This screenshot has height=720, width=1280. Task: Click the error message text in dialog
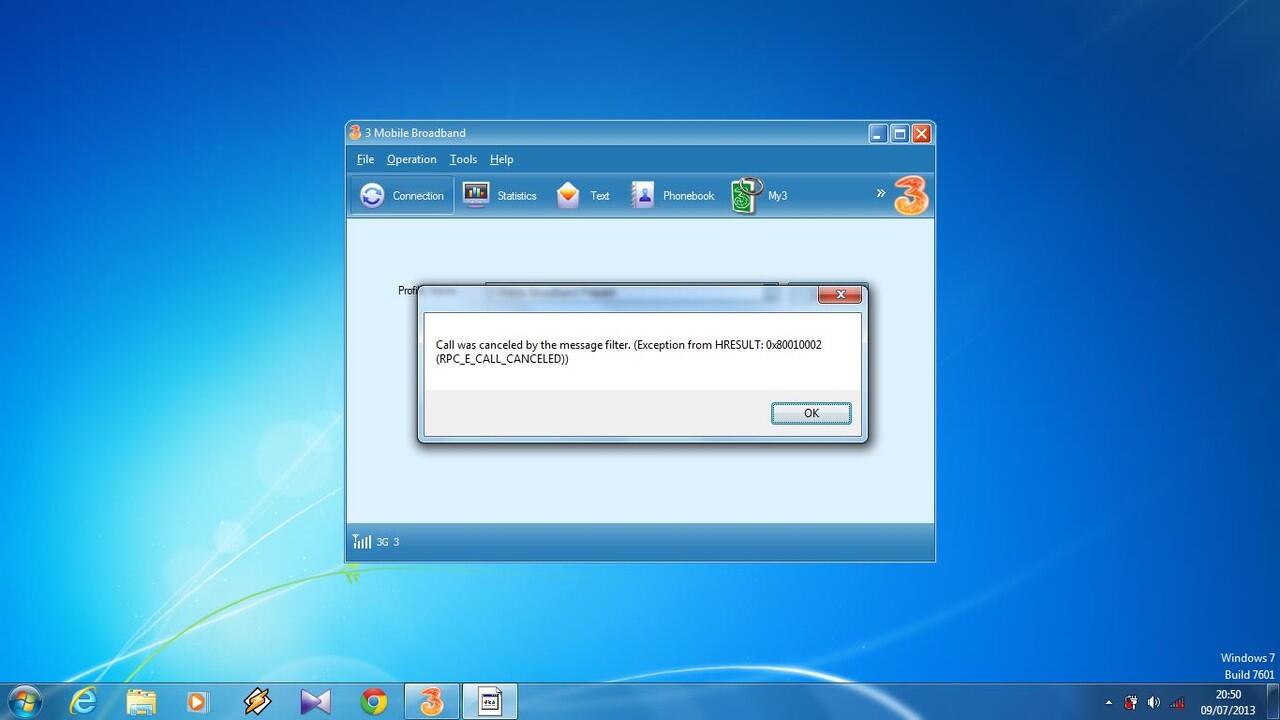point(629,352)
